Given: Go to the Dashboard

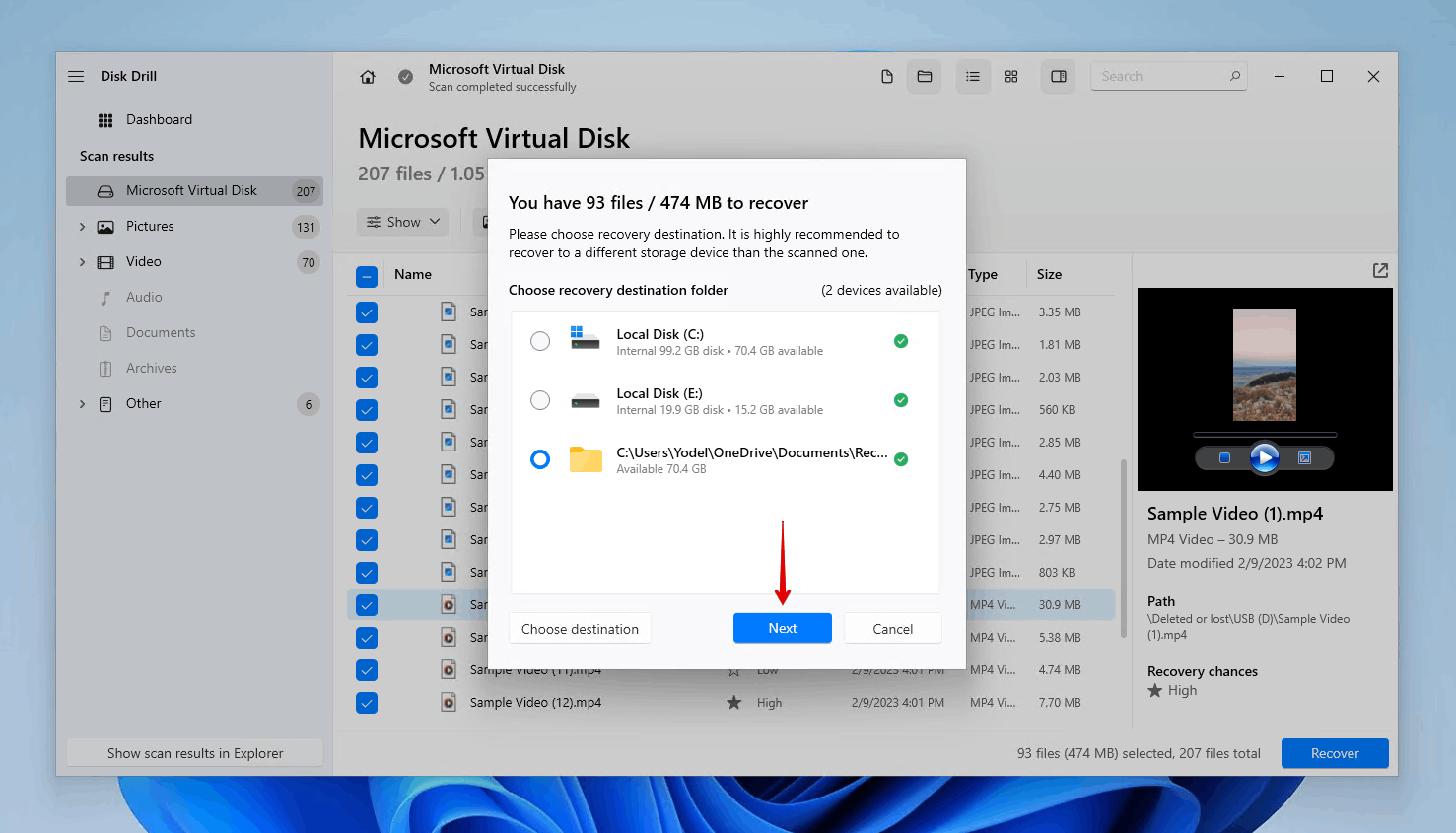Looking at the screenshot, I should click(x=159, y=119).
